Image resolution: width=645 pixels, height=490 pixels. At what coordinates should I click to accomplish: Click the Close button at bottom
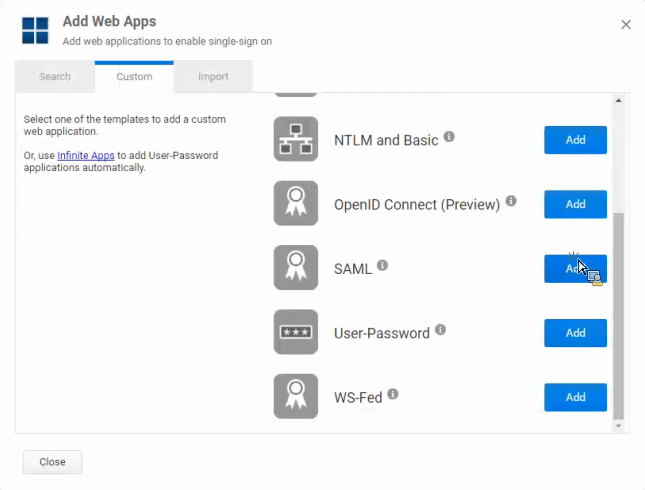click(x=53, y=462)
